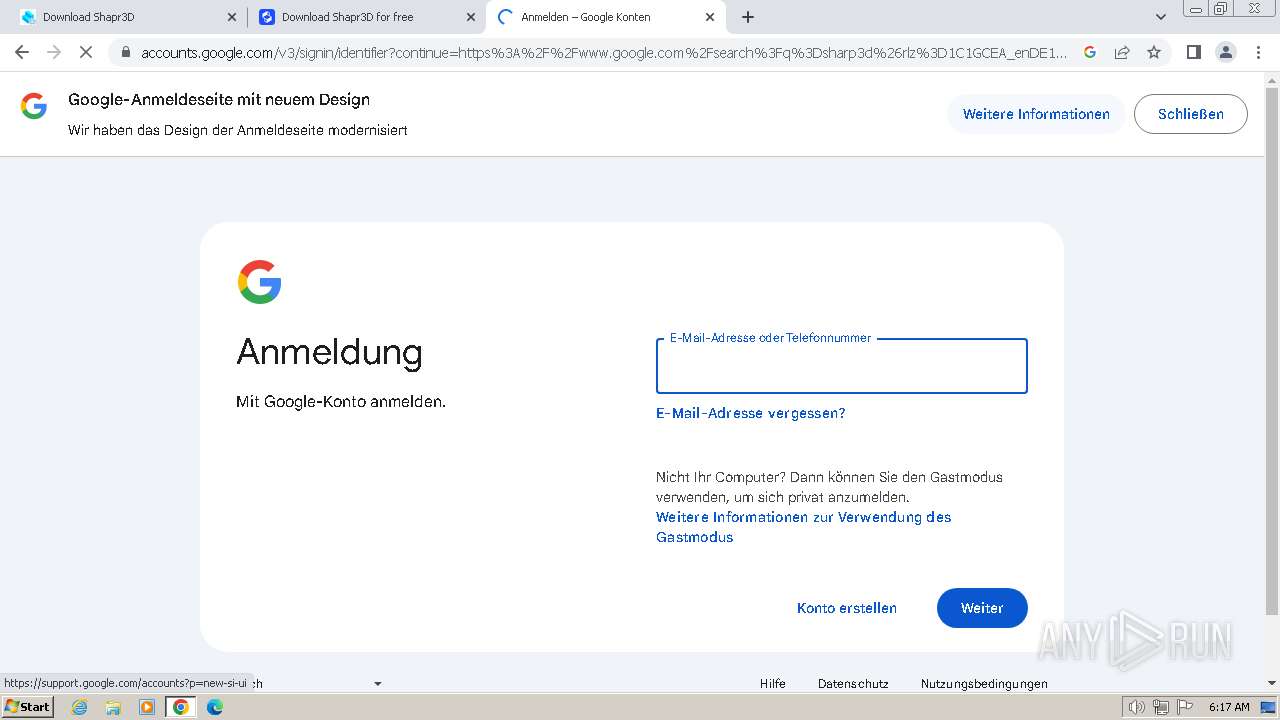Click the Google logo in the banner
The height and width of the screenshot is (720, 1280).
click(x=34, y=106)
